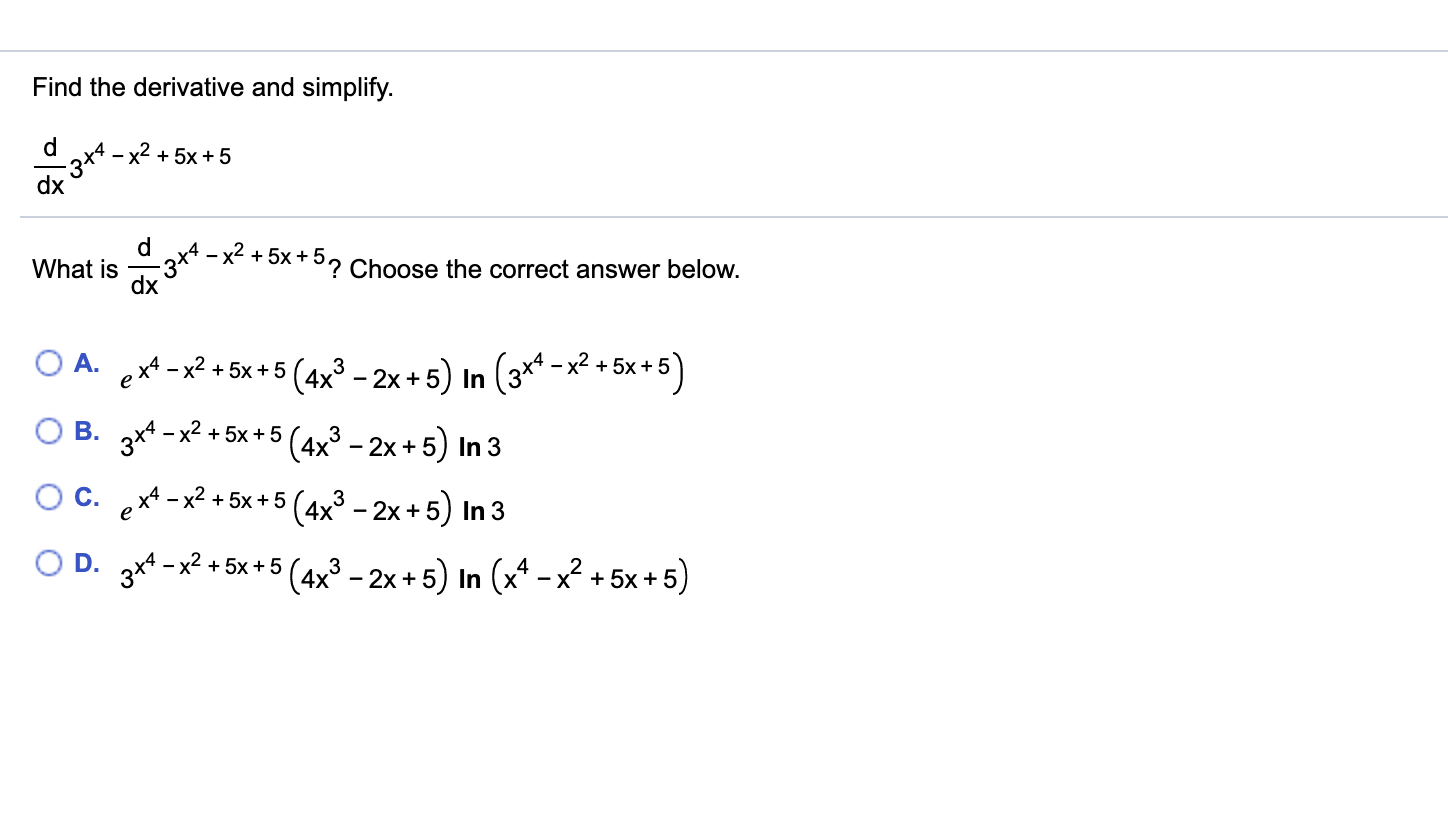Click the "What is" prompt text
Image resolution: width=1448 pixels, height=838 pixels.
[x=75, y=270]
